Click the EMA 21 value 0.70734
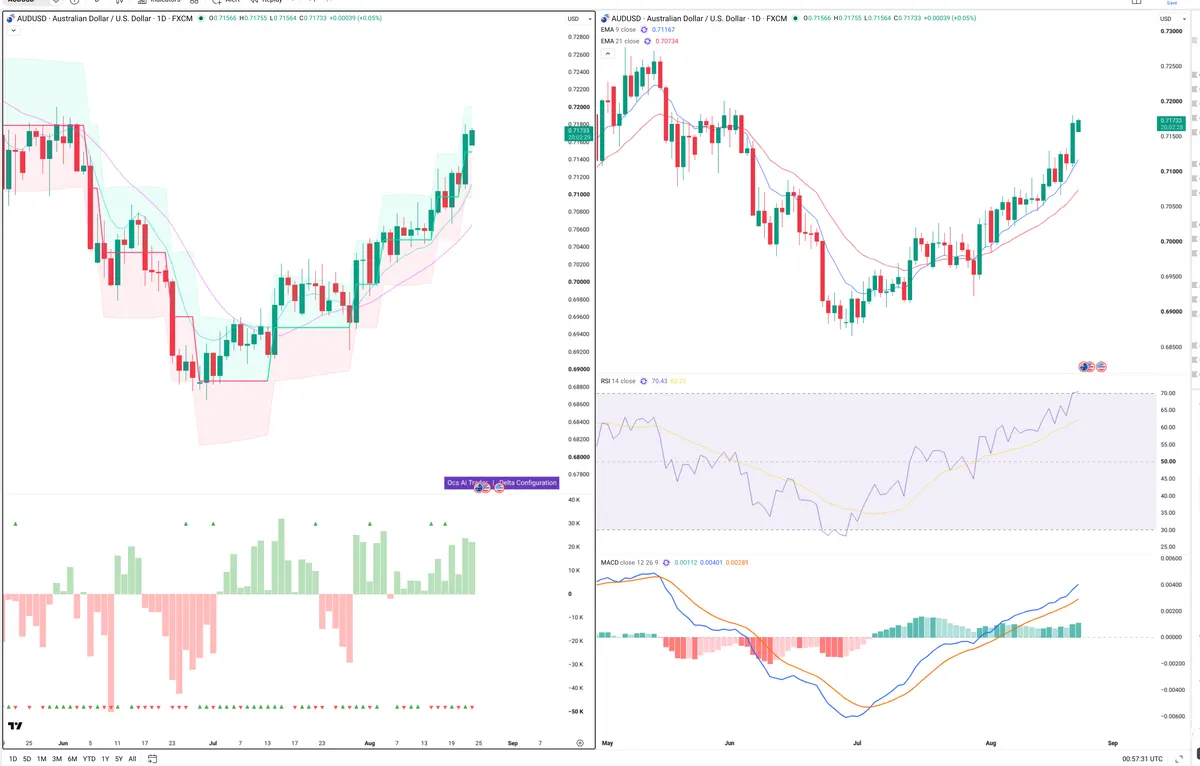The height and width of the screenshot is (766, 1200). tap(667, 41)
